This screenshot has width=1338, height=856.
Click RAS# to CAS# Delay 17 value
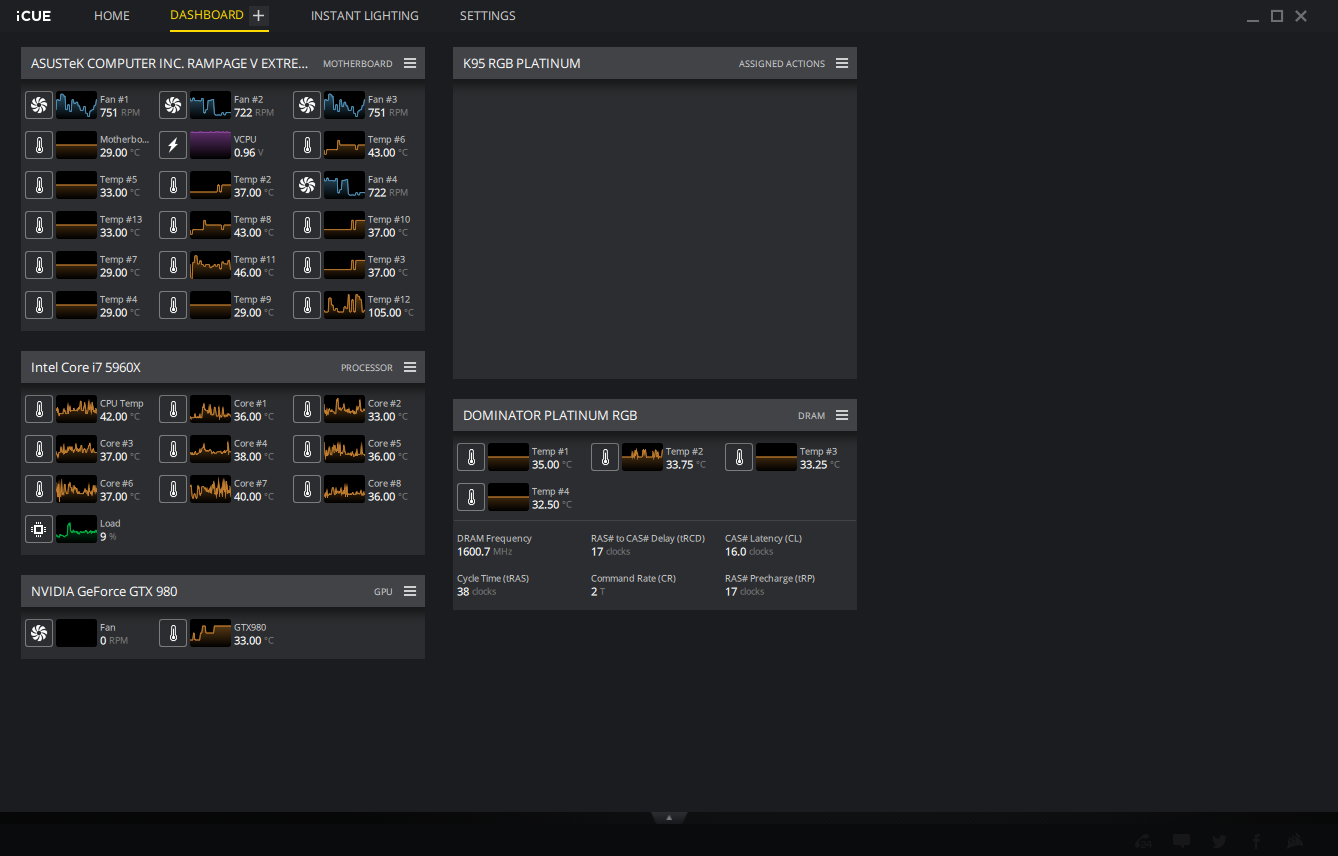(x=611, y=552)
